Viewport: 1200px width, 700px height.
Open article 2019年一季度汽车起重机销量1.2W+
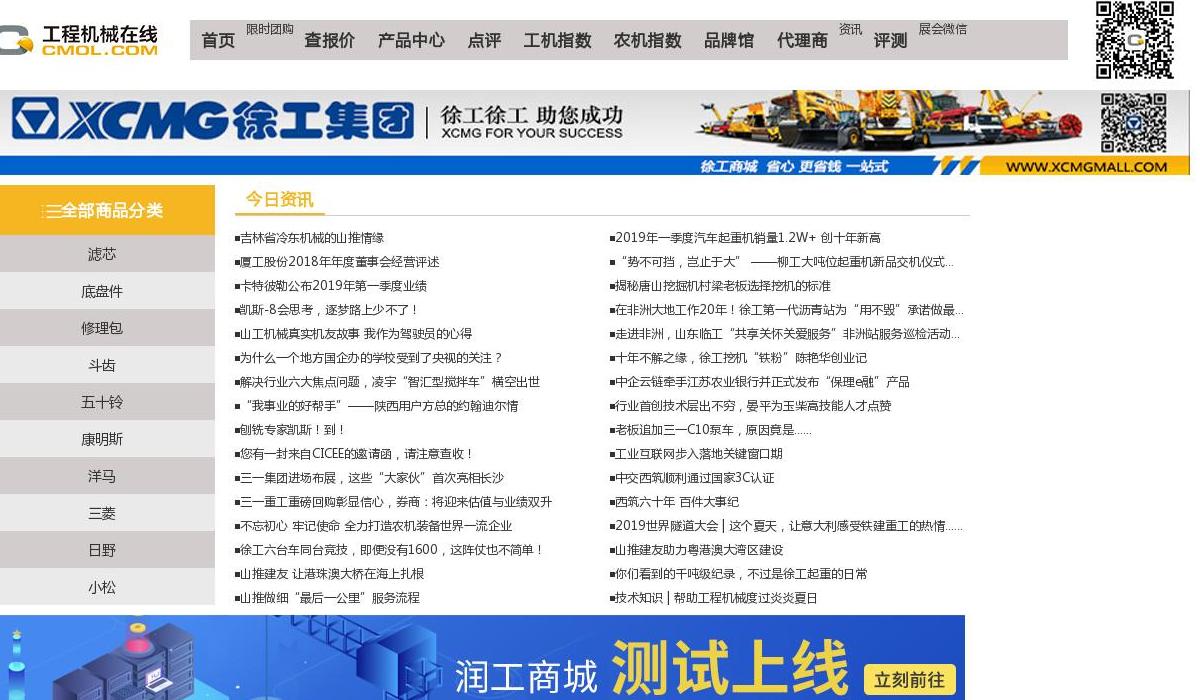pyautogui.click(x=745, y=238)
